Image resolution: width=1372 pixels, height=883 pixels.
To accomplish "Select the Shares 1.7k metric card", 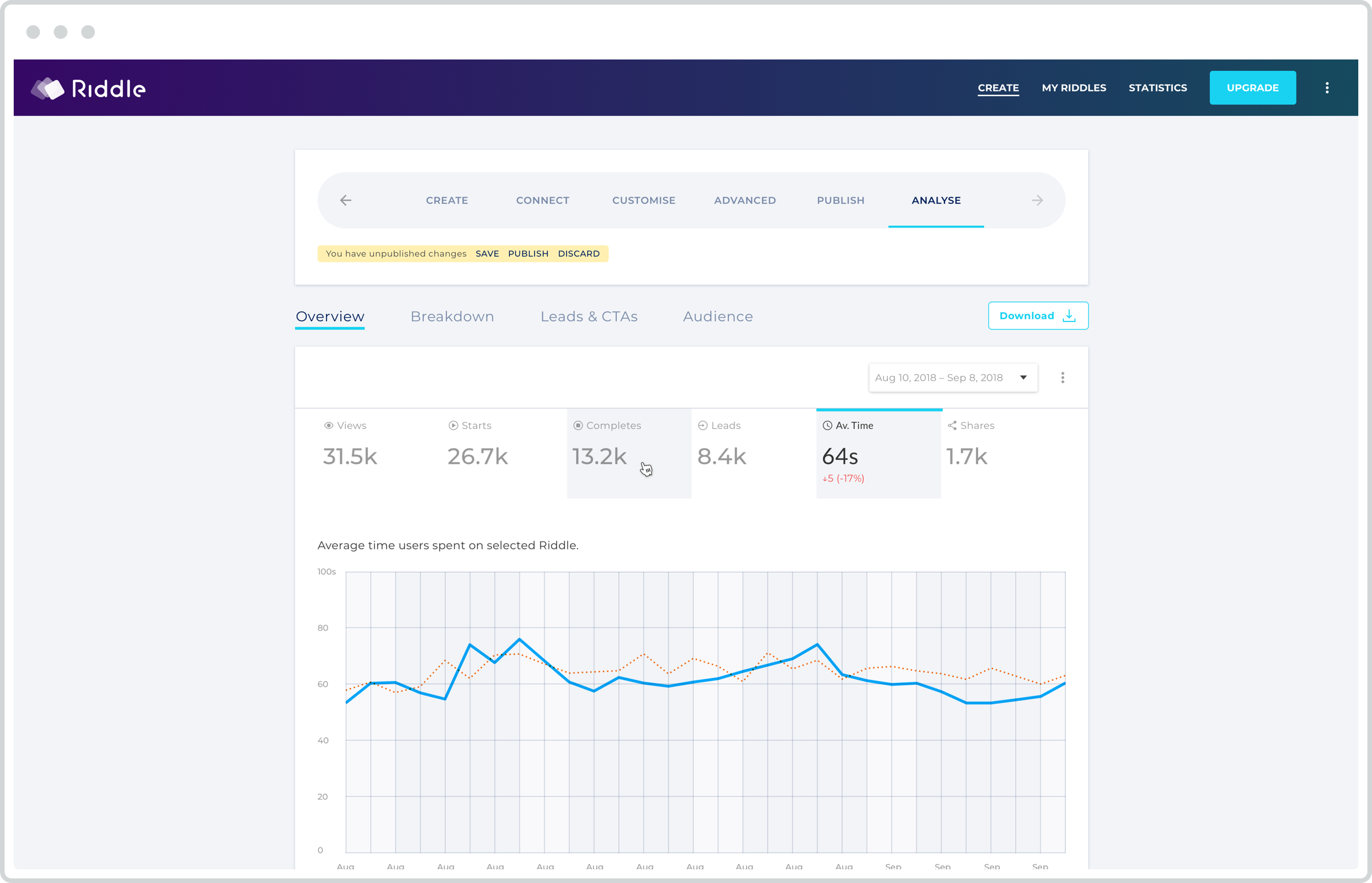I will pyautogui.click(x=1003, y=453).
